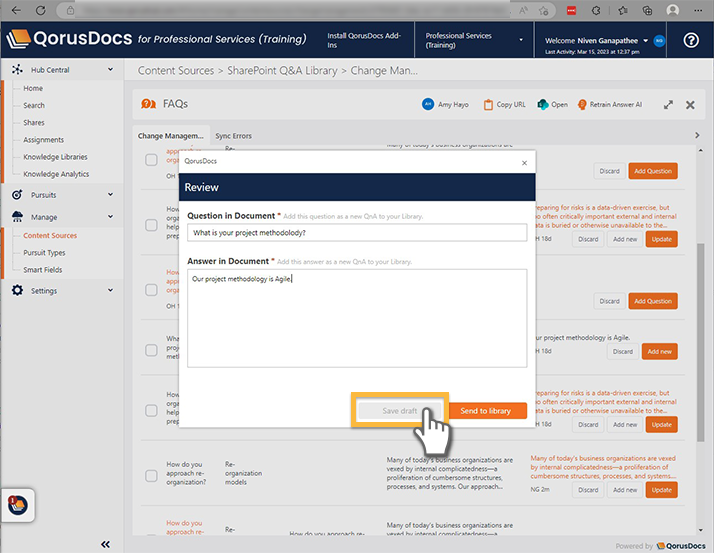Click the Pursuits target icon
714x553 pixels.
click(17, 195)
